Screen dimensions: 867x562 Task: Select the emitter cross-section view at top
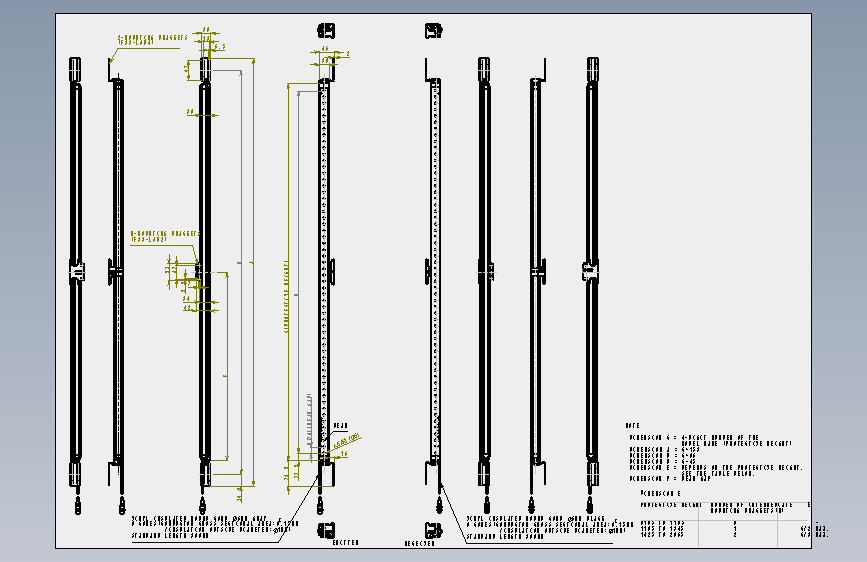pos(326,30)
